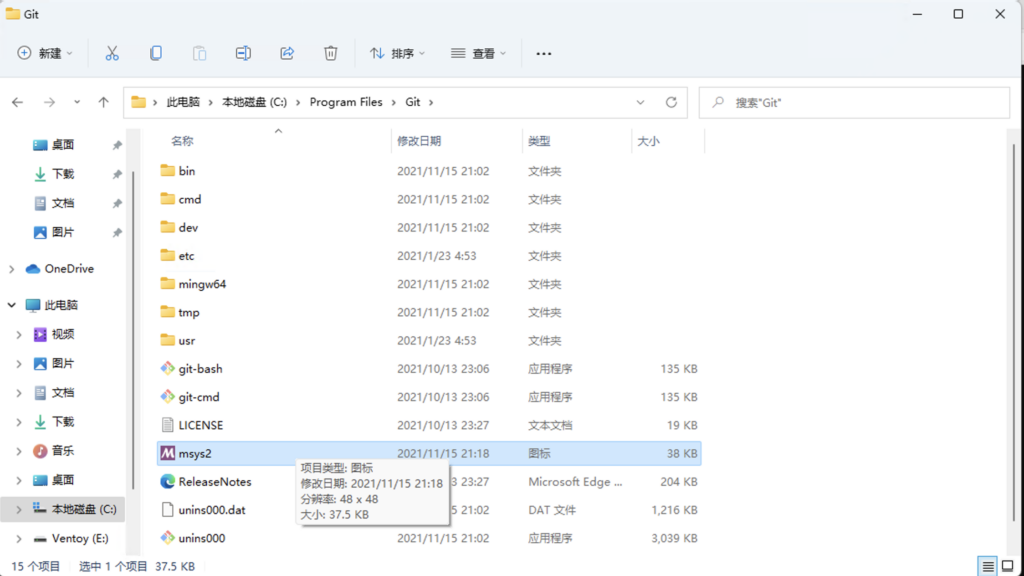The image size is (1024, 576).
Task: Select the cmd folder name
Action: (x=190, y=199)
